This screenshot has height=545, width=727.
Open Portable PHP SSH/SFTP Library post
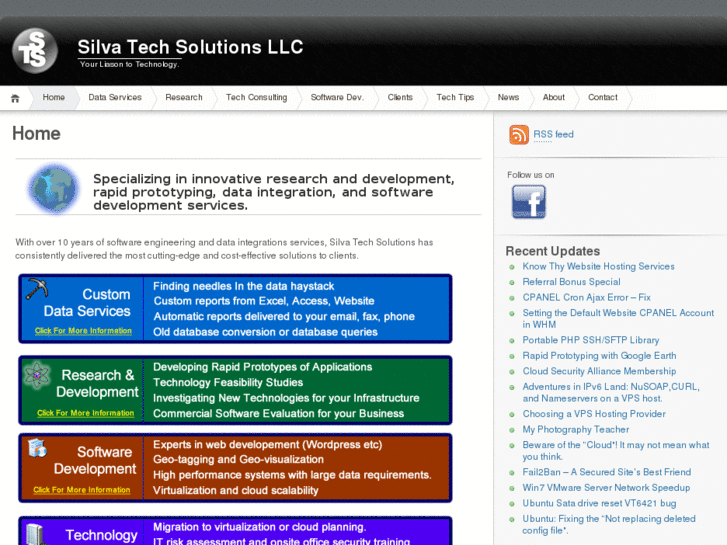[x=591, y=340]
